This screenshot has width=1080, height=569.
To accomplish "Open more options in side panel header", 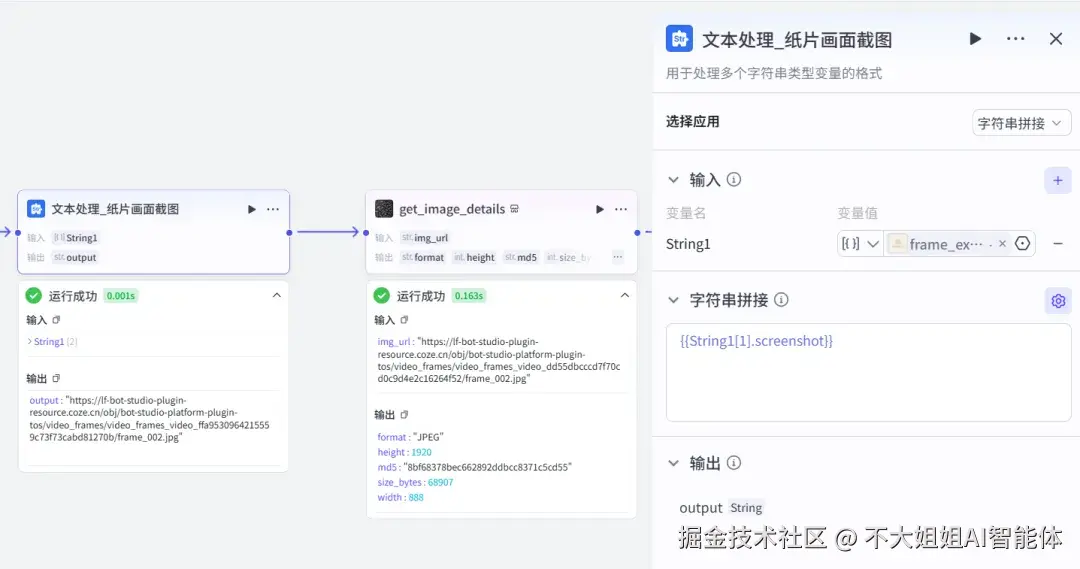I will pyautogui.click(x=1015, y=39).
